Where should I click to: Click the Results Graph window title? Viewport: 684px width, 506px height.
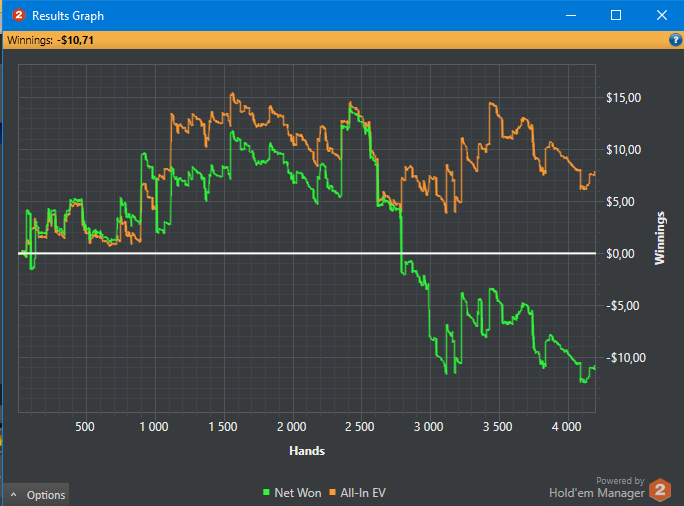(x=68, y=16)
